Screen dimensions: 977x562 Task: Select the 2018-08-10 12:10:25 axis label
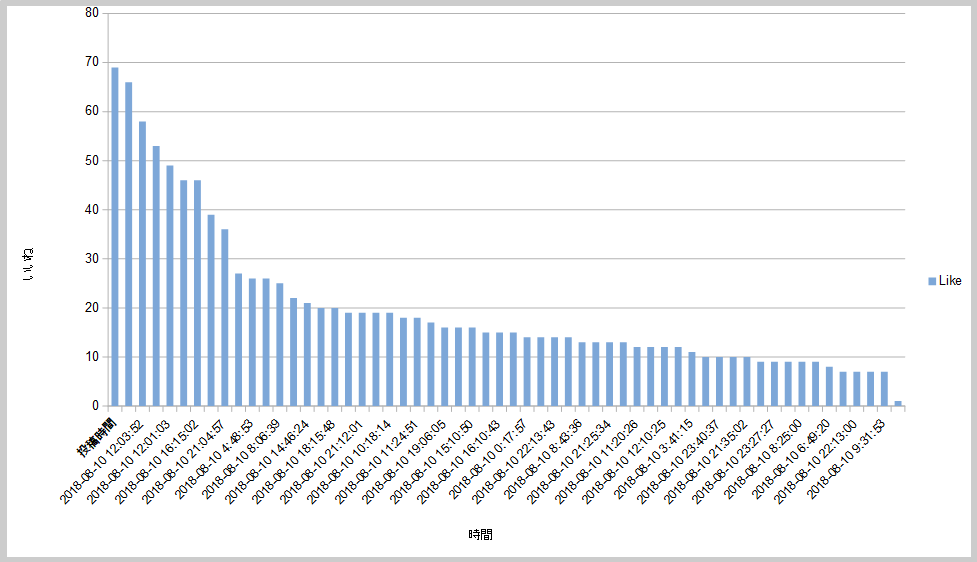click(623, 462)
